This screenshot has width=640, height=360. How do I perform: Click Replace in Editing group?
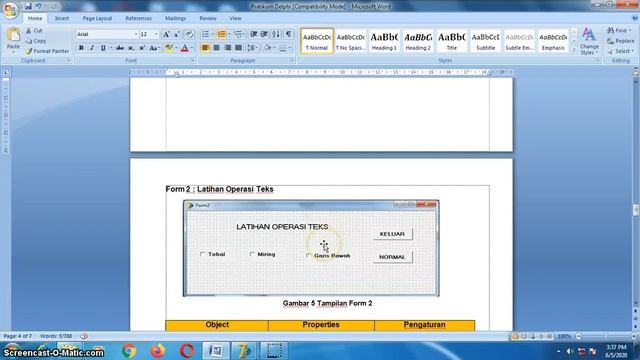point(620,41)
